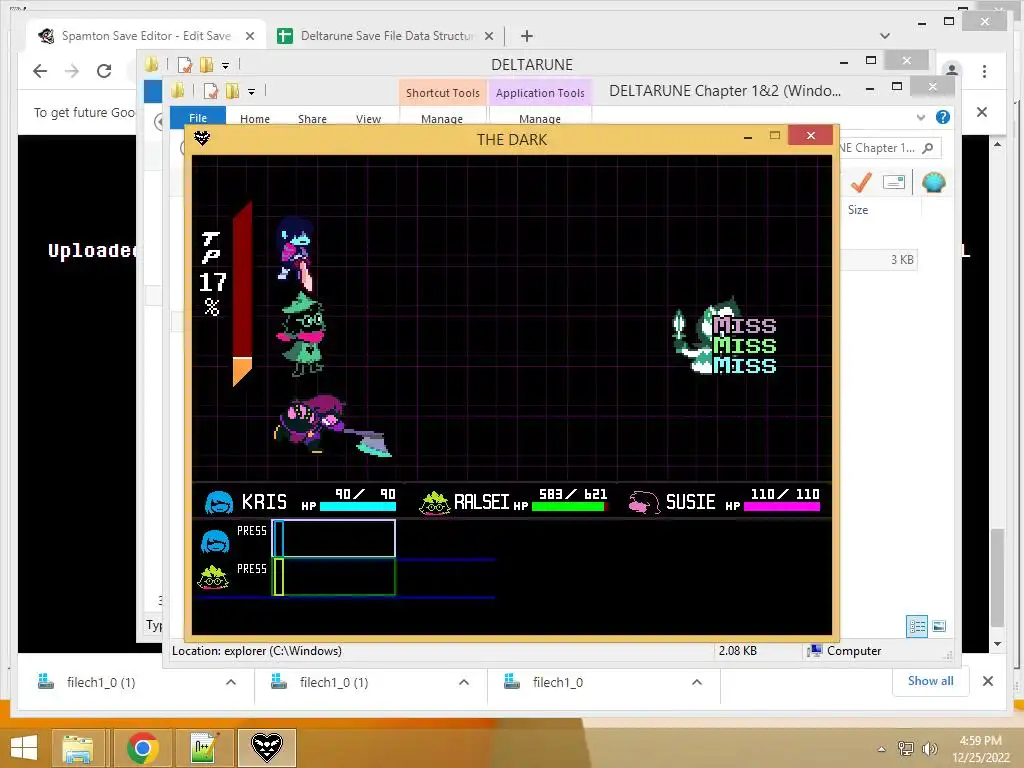Click Susie character sprite with axe
Viewport: 1024px width, 768px height.
coord(331,424)
